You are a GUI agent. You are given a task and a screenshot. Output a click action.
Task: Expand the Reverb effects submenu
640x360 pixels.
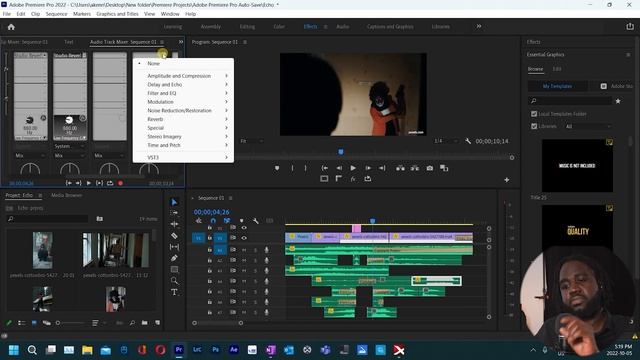pyautogui.click(x=183, y=119)
